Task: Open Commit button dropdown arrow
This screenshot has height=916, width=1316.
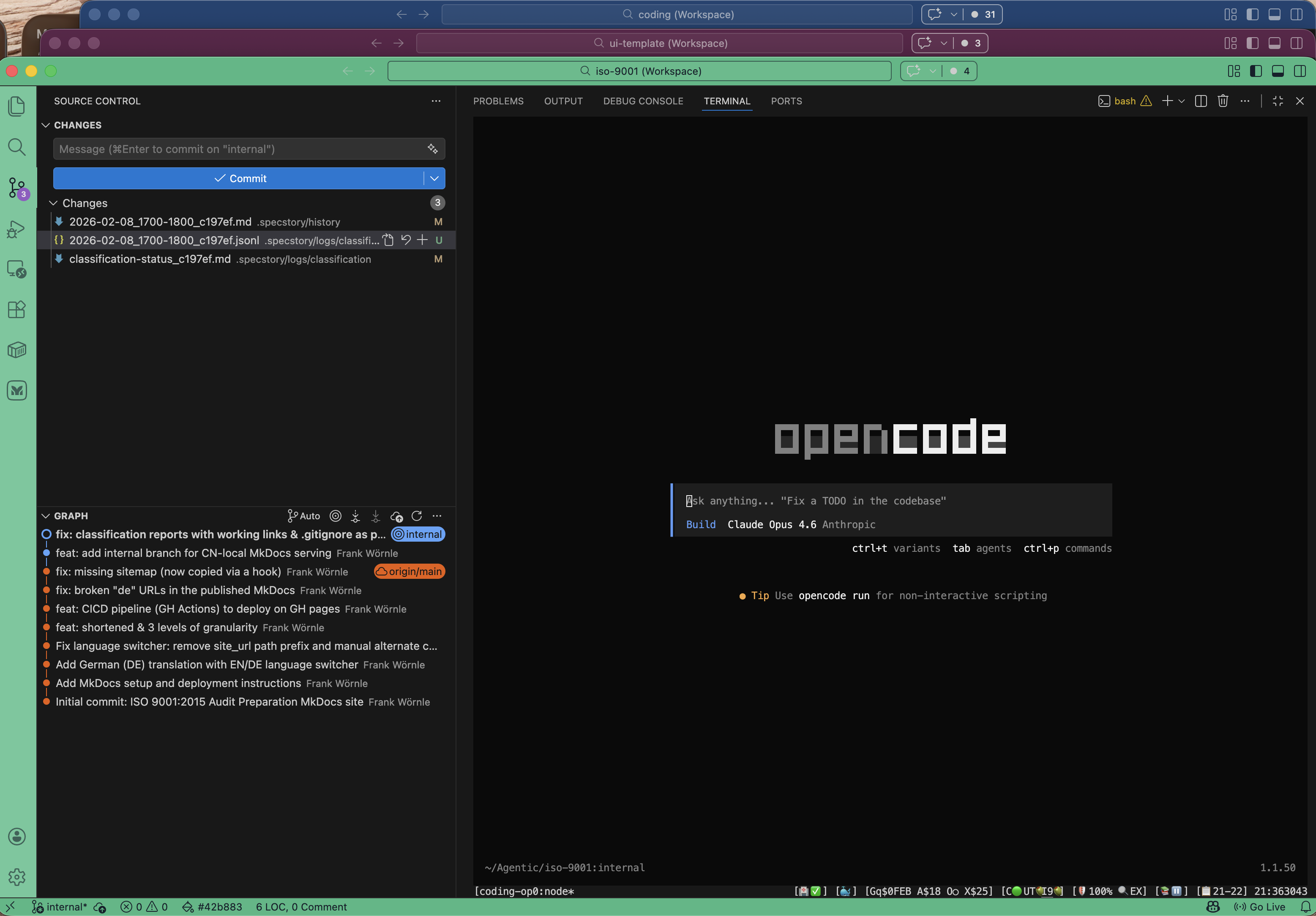Action: click(x=434, y=178)
